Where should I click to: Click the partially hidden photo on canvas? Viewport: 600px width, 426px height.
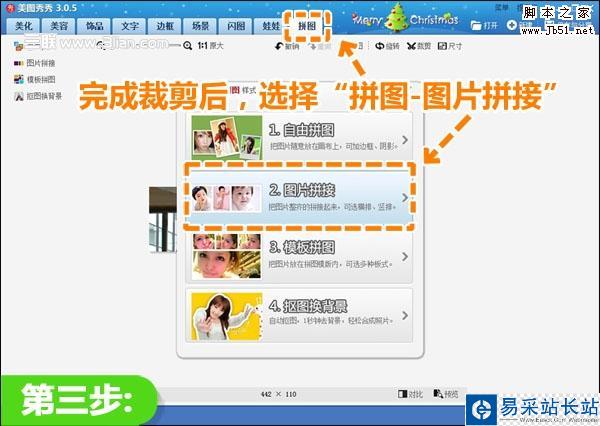click(x=163, y=220)
